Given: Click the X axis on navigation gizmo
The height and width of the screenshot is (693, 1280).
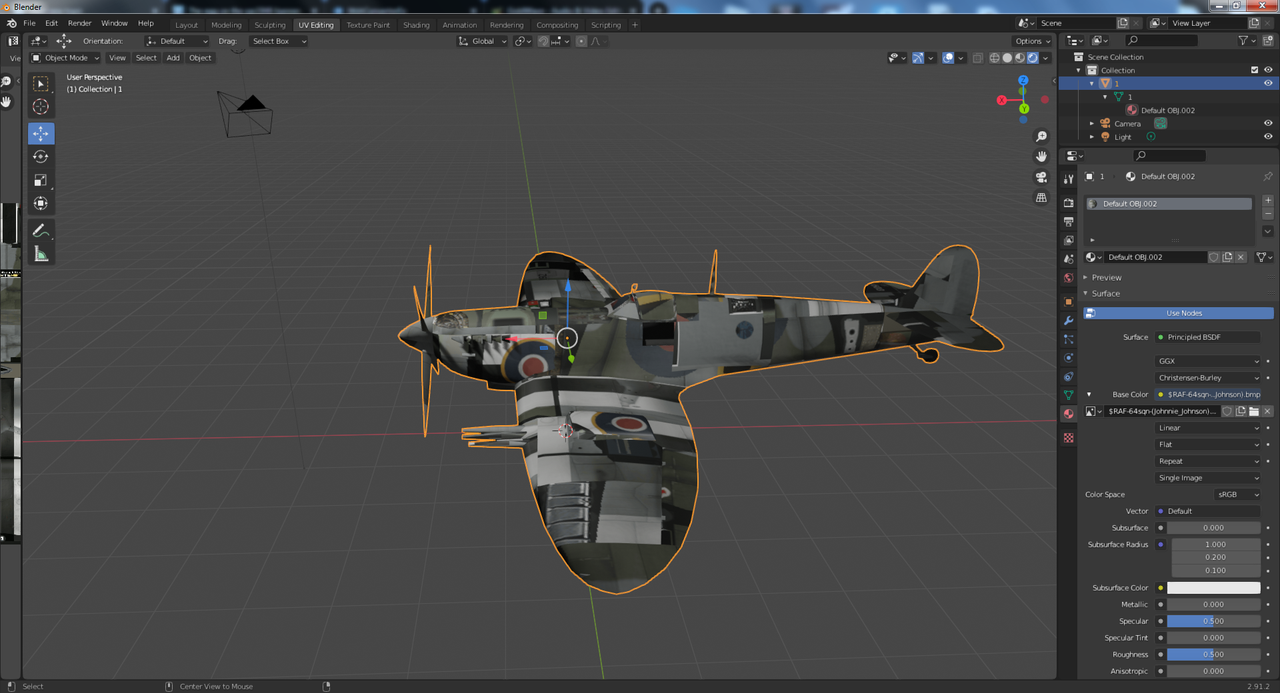Looking at the screenshot, I should (1002, 99).
